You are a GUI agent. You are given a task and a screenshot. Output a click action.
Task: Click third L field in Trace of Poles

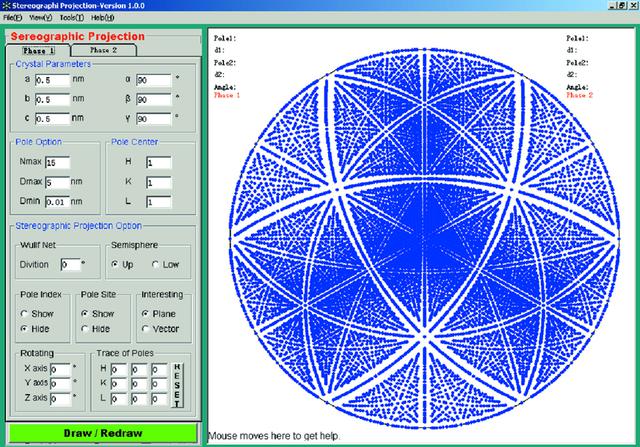[159, 399]
